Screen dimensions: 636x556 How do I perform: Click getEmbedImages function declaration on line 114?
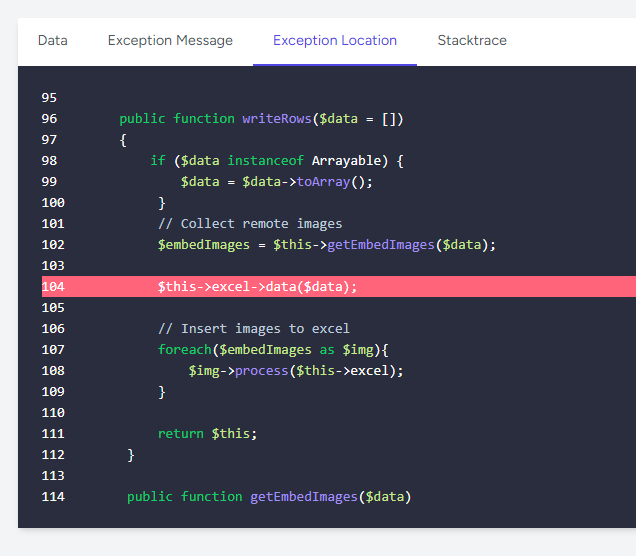(304, 497)
